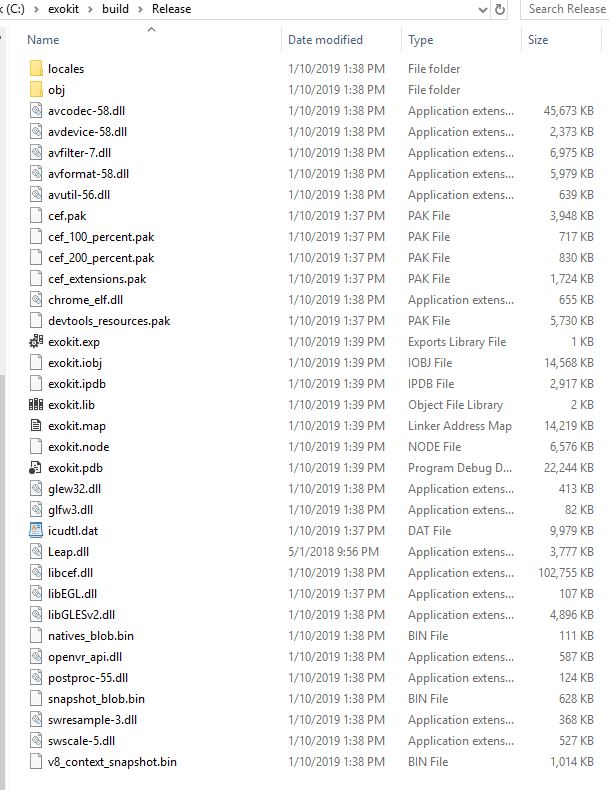Click the exokit.map document icon

36,426
